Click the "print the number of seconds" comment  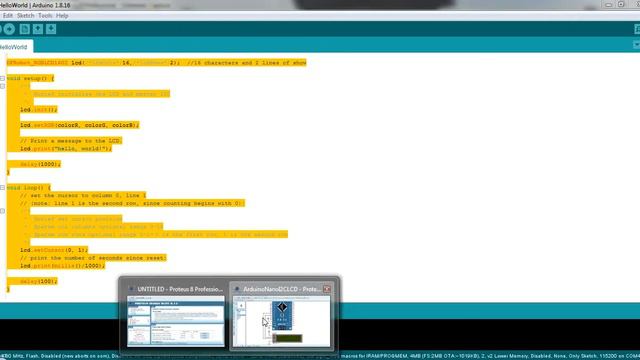tap(93, 258)
